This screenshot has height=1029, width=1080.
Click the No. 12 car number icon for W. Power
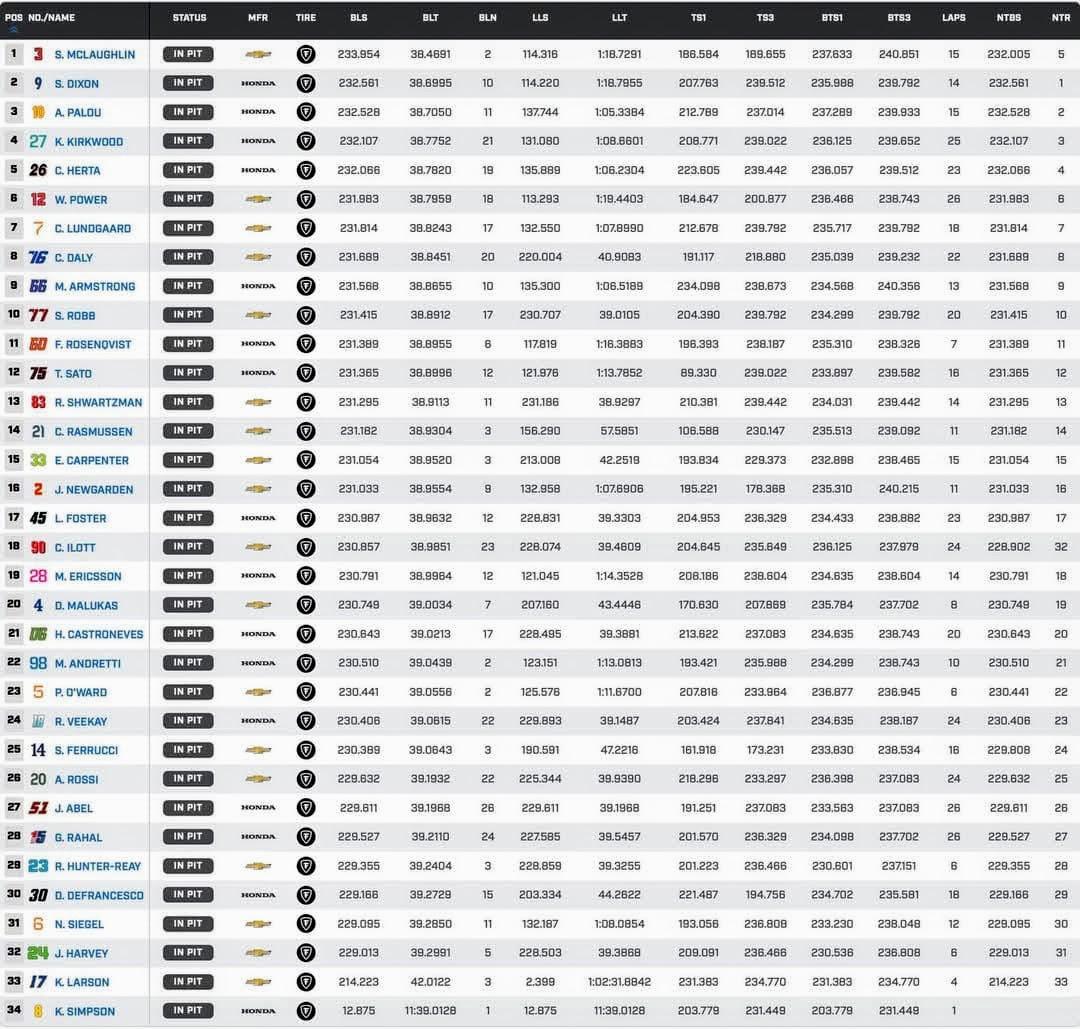pyautogui.click(x=38, y=199)
